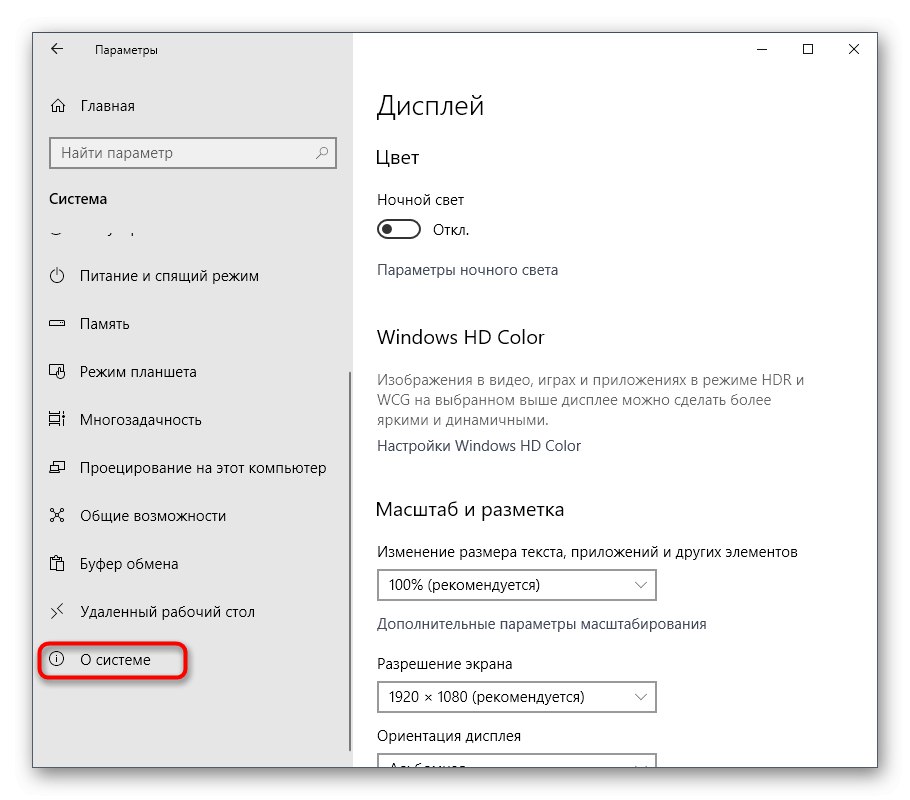Image resolution: width=910 pixels, height=800 pixels.
Task: Click the clipboard icon beside Буфер обмена
Action: tap(55, 564)
